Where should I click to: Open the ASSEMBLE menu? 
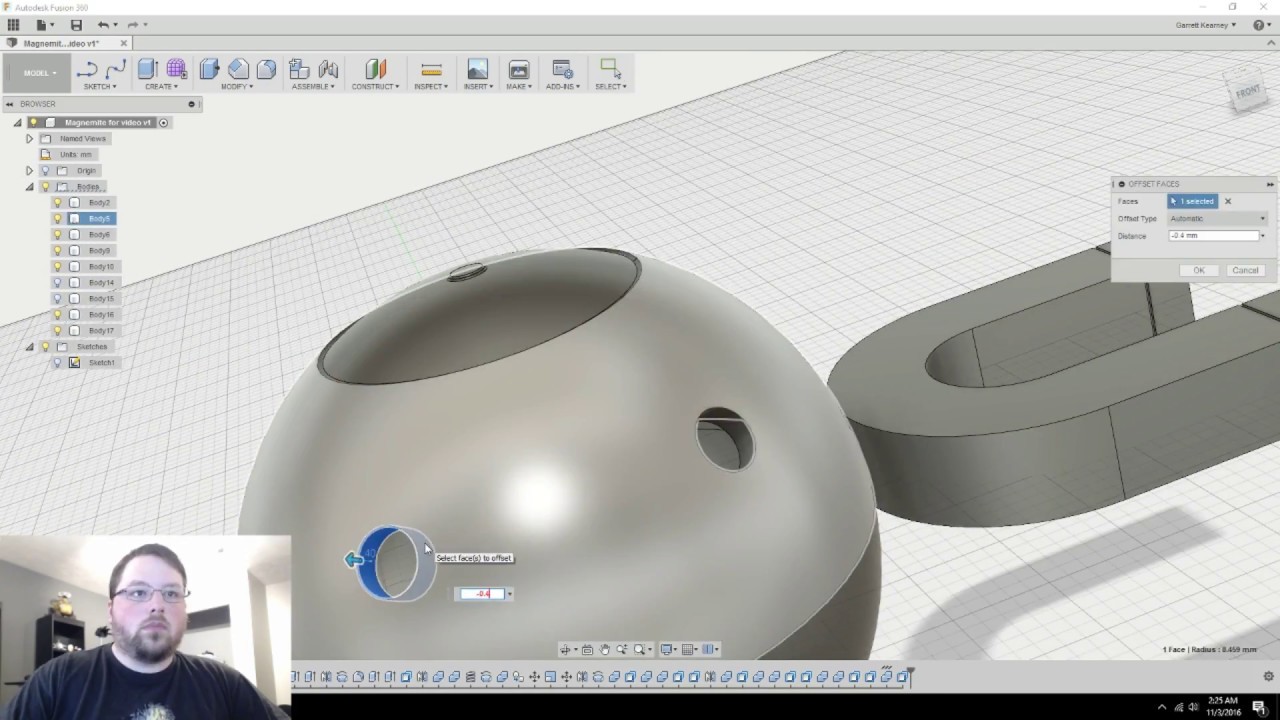313,87
